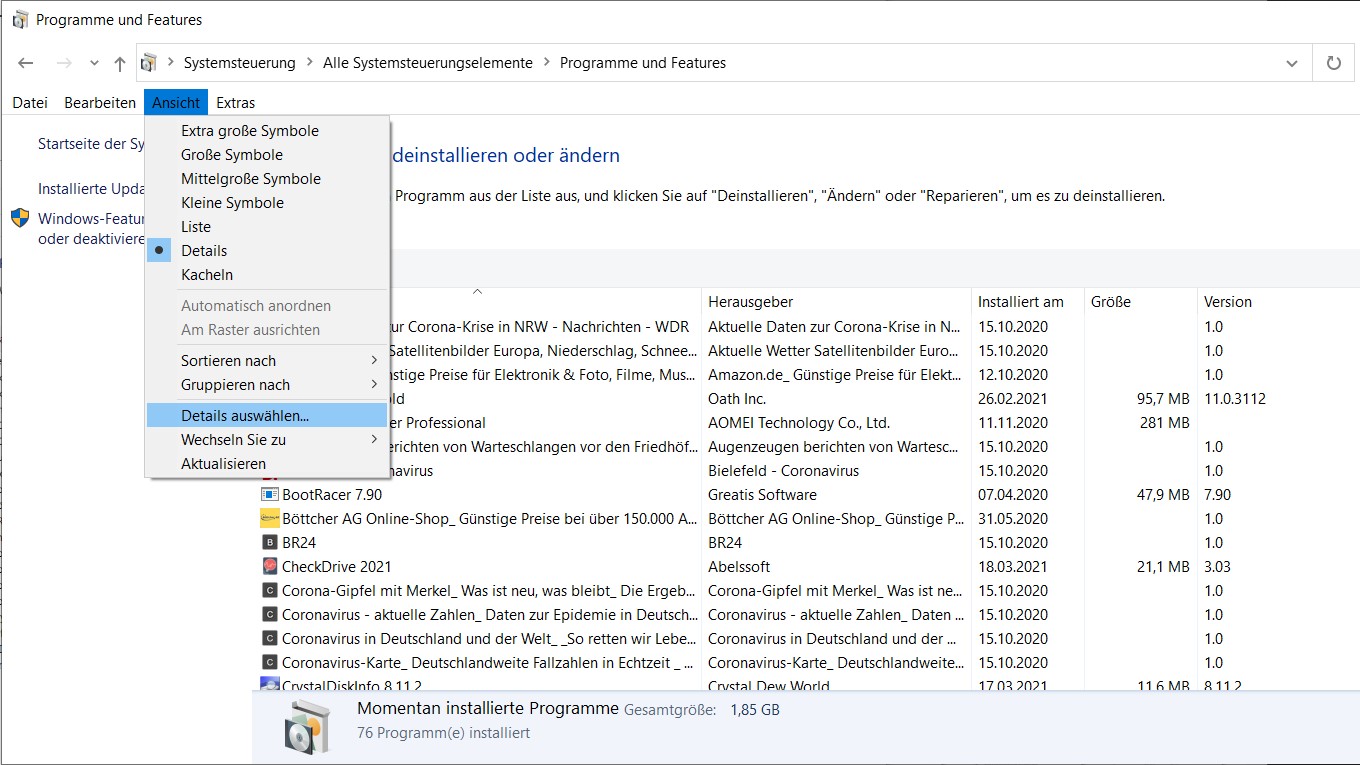Click the title bar Programme und Features icon

(x=20, y=19)
